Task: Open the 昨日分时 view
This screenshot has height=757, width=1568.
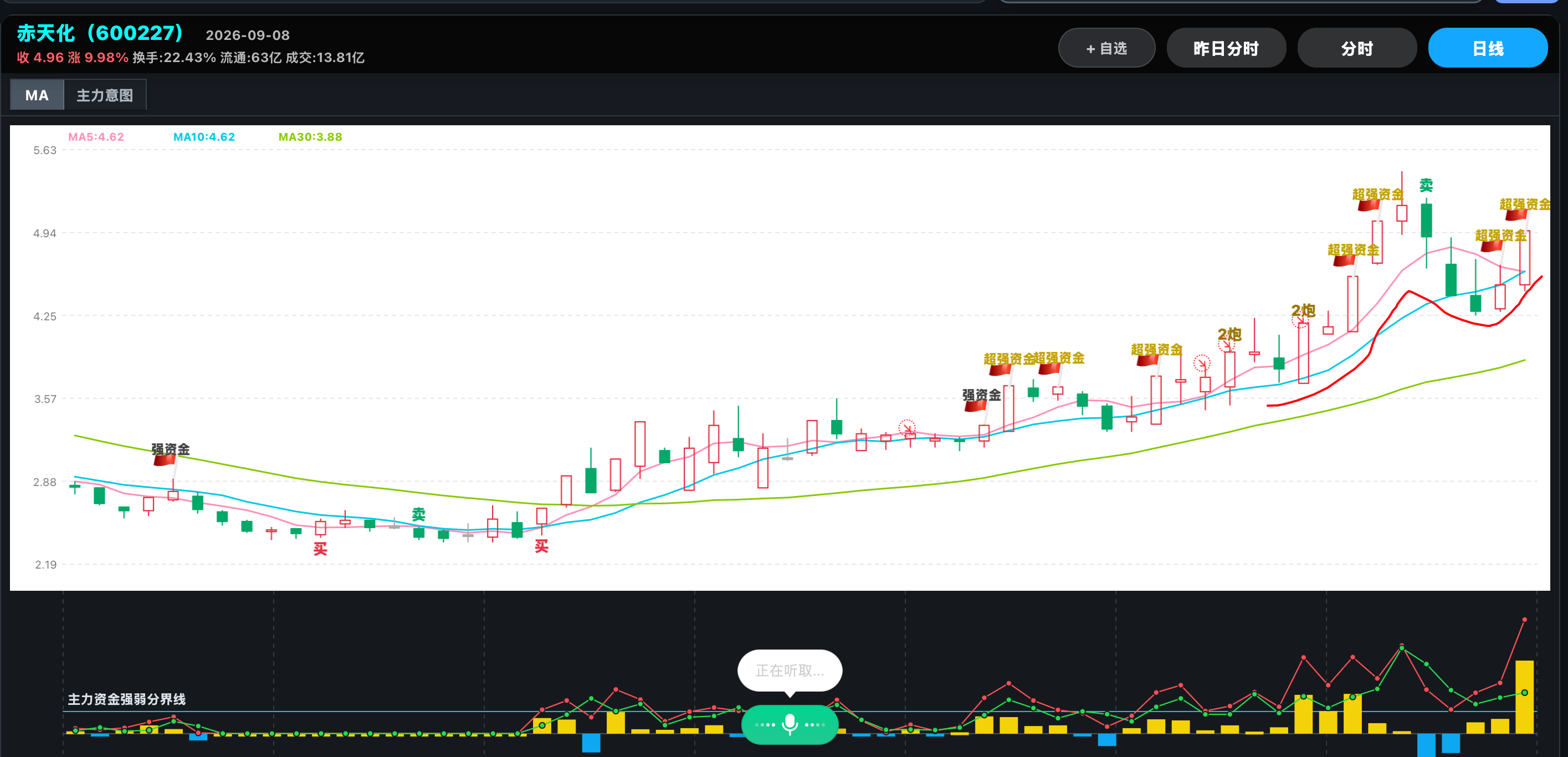Action: 1226,48
